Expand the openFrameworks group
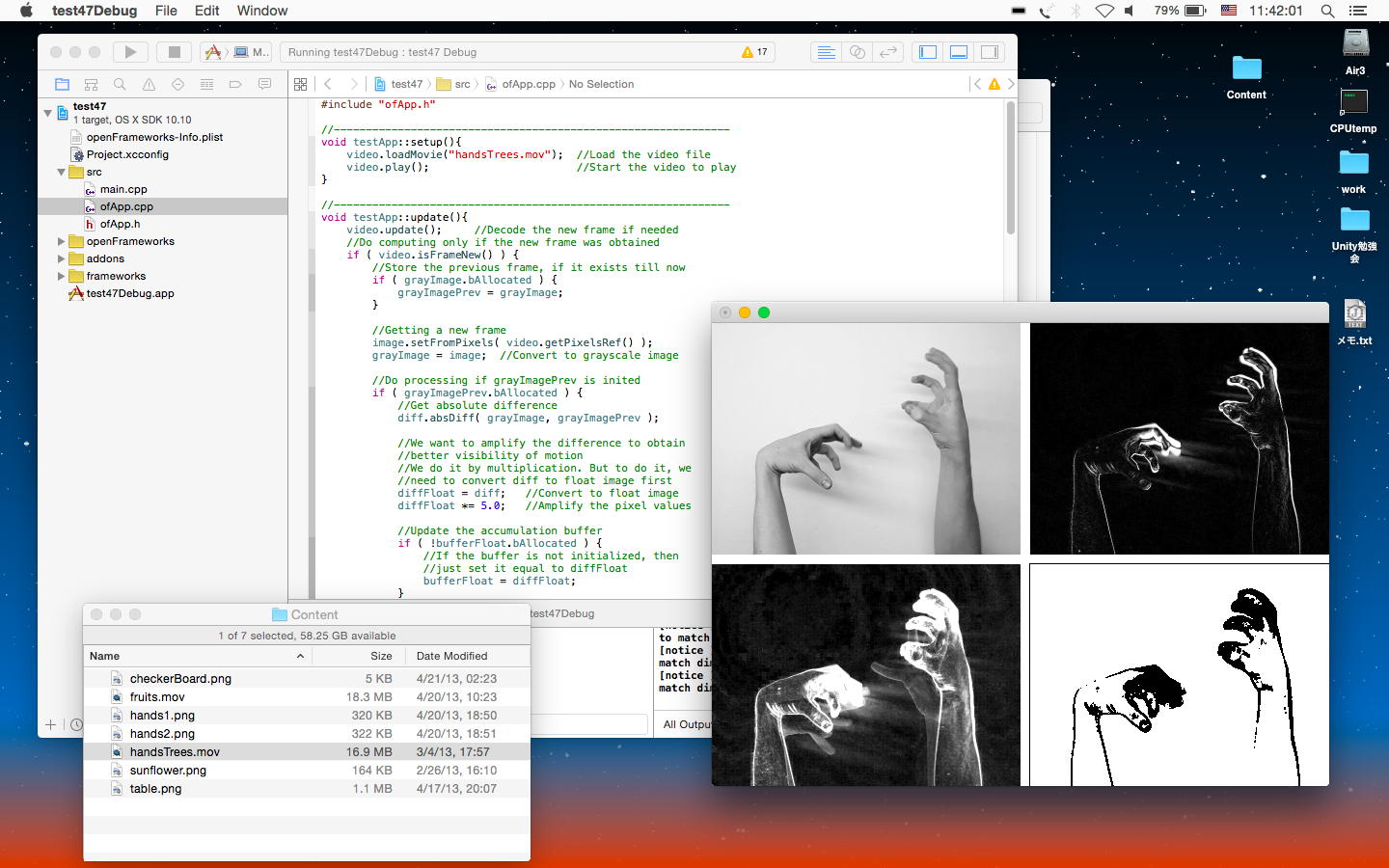This screenshot has height=868, width=1389. (61, 241)
